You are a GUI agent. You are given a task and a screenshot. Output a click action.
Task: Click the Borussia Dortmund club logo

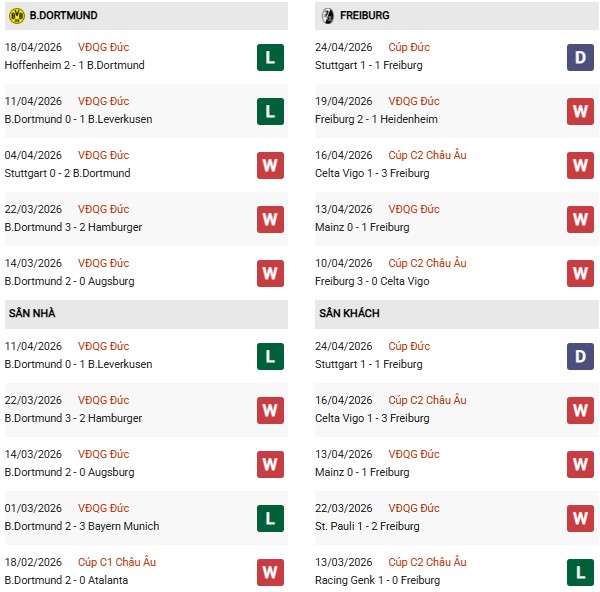[x=16, y=15]
